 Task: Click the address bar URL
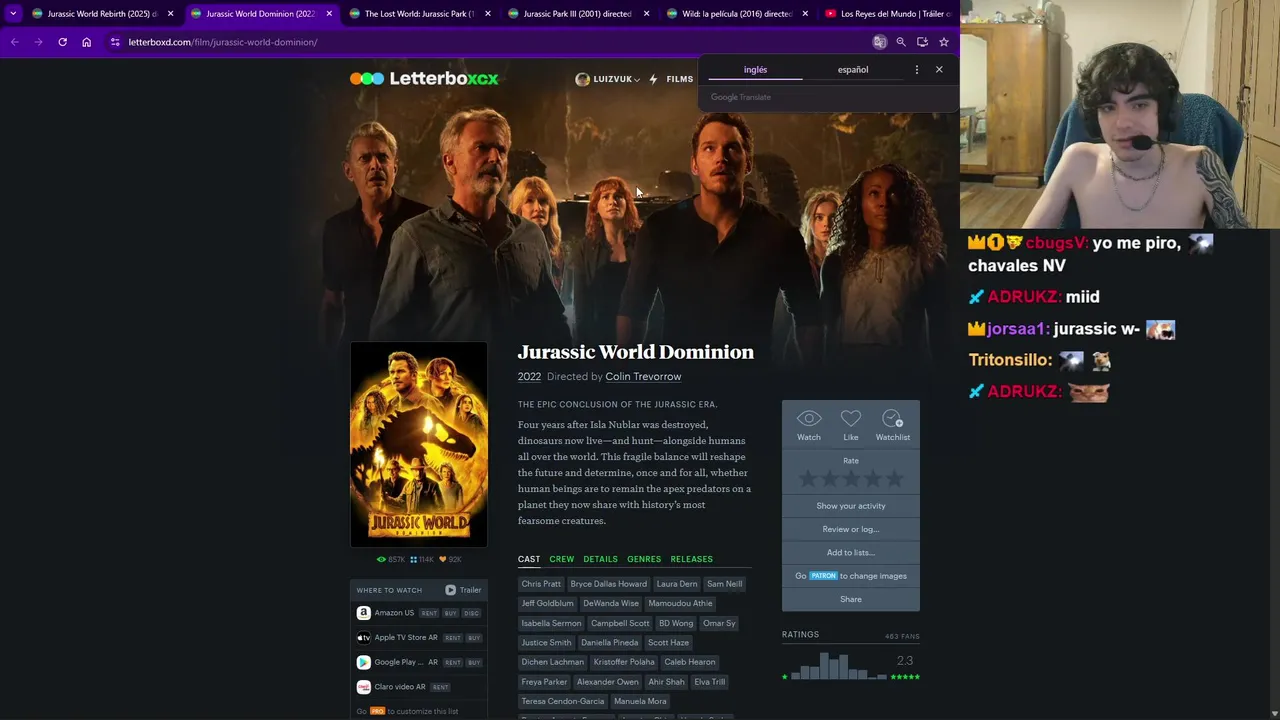[x=223, y=42]
